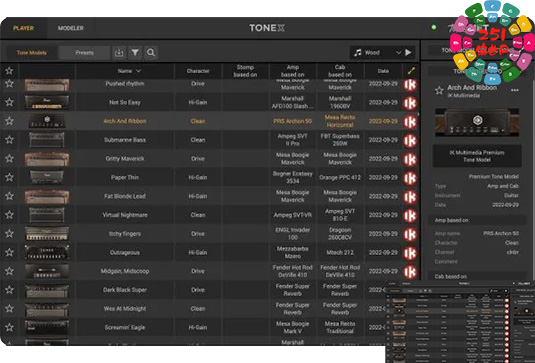535x363 pixels.
Task: Click IK logo on Arch And Ribbon row
Action: [410, 122]
